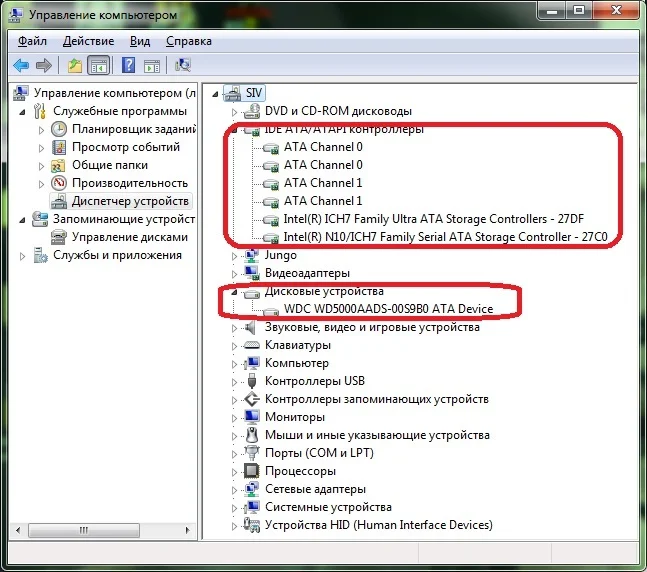Click the Forward arrow toolbar icon
647x572 pixels.
44,65
